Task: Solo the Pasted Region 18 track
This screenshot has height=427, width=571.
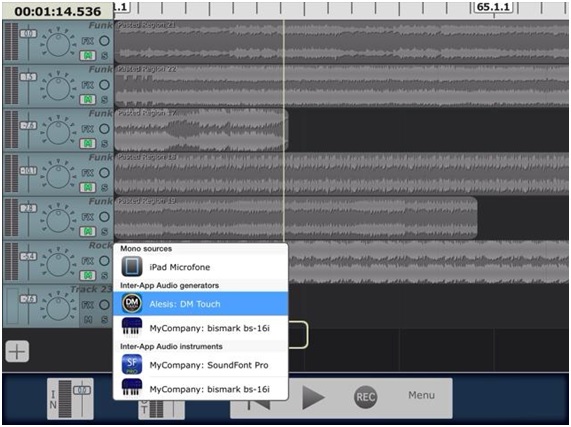Action: pyautogui.click(x=105, y=188)
